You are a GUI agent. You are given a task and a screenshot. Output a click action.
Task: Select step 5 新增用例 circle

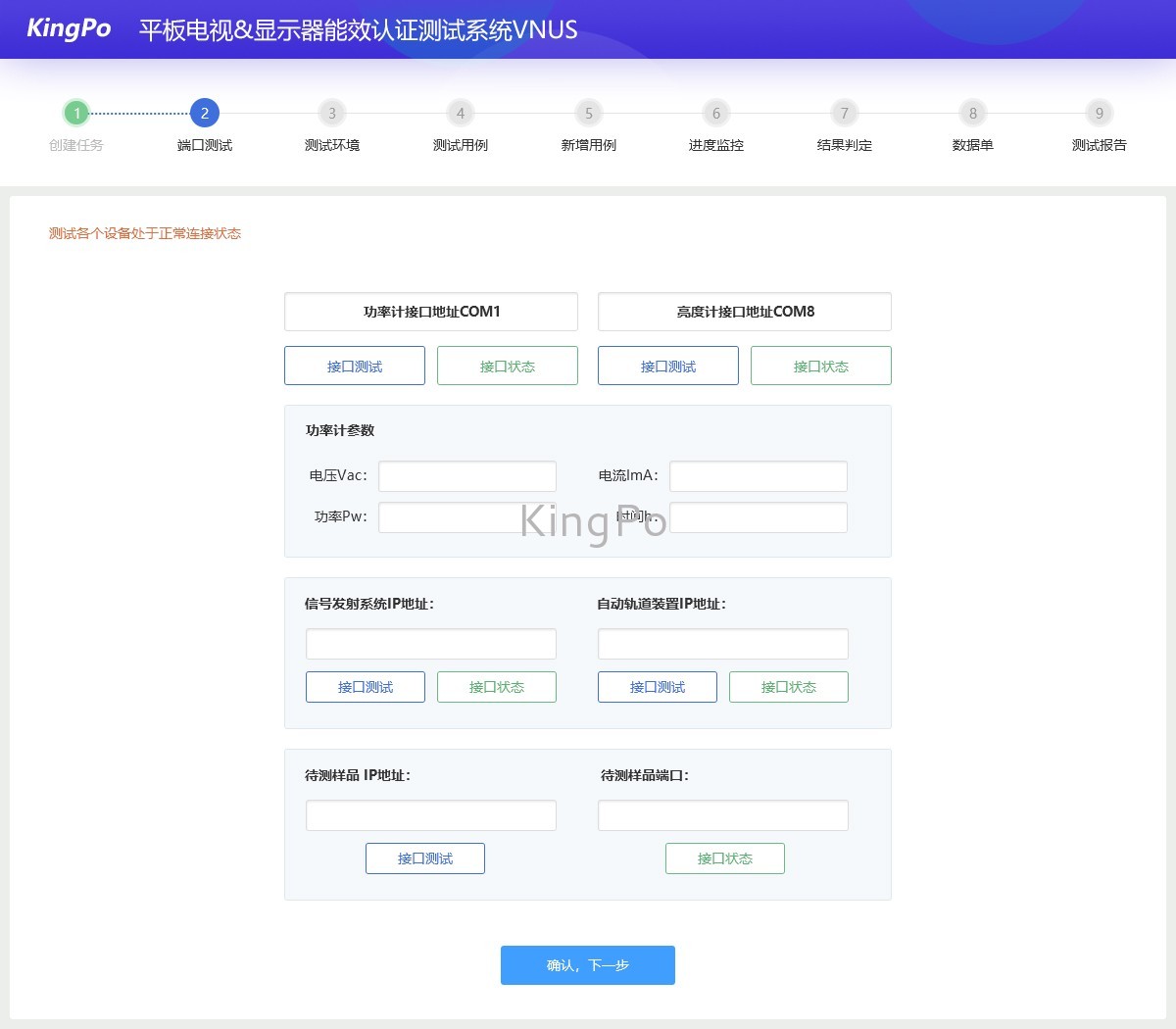[x=589, y=113]
